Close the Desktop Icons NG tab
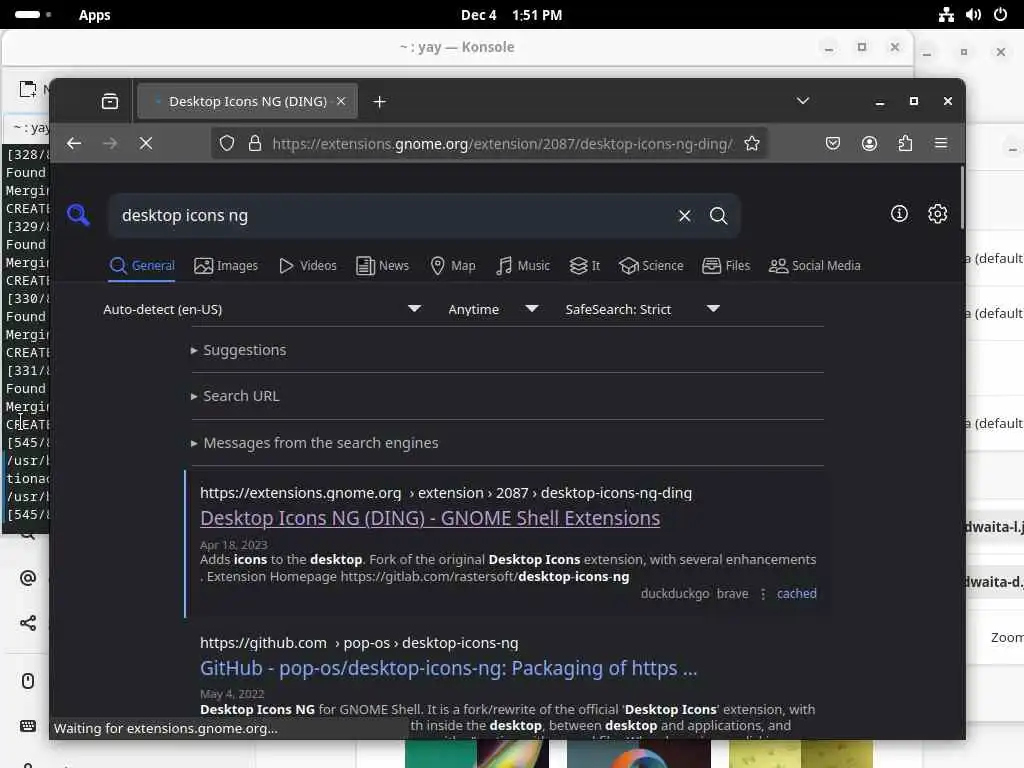The image size is (1024, 768). point(341,101)
